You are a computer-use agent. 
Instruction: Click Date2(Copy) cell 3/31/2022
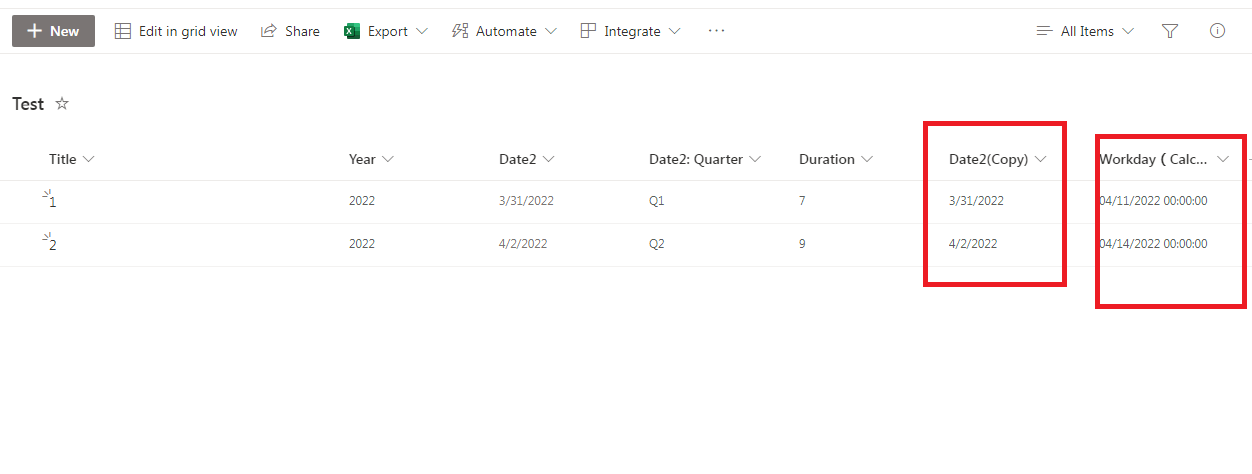tap(976, 201)
